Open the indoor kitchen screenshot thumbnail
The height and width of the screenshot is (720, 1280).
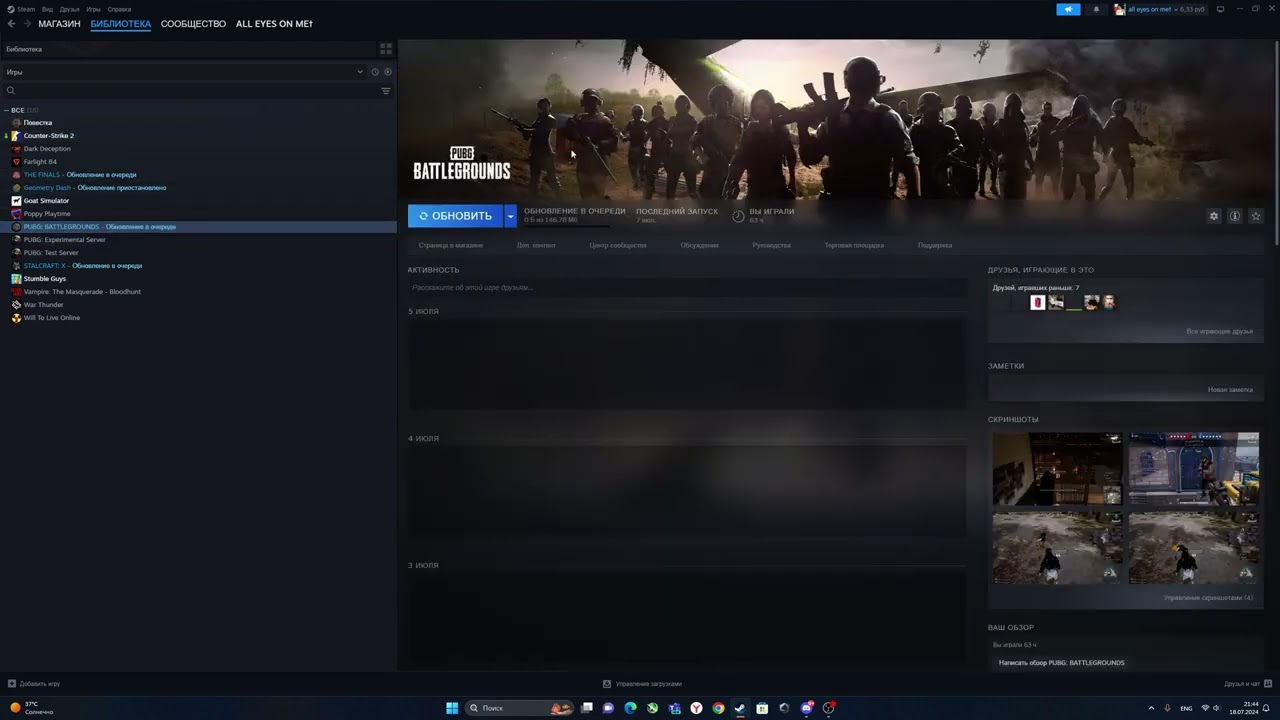pyautogui.click(x=1057, y=469)
